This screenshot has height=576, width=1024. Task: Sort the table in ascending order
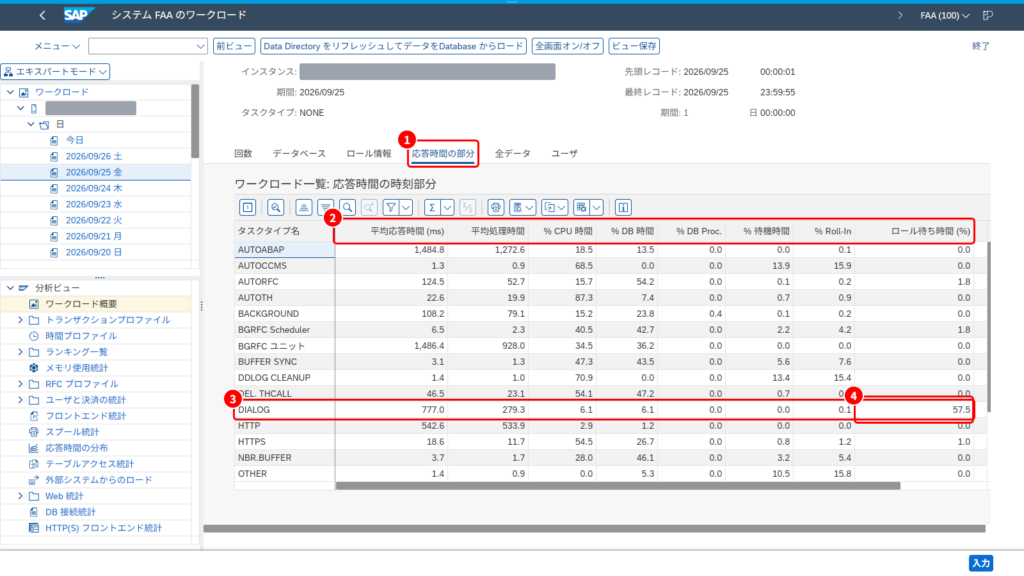point(304,208)
